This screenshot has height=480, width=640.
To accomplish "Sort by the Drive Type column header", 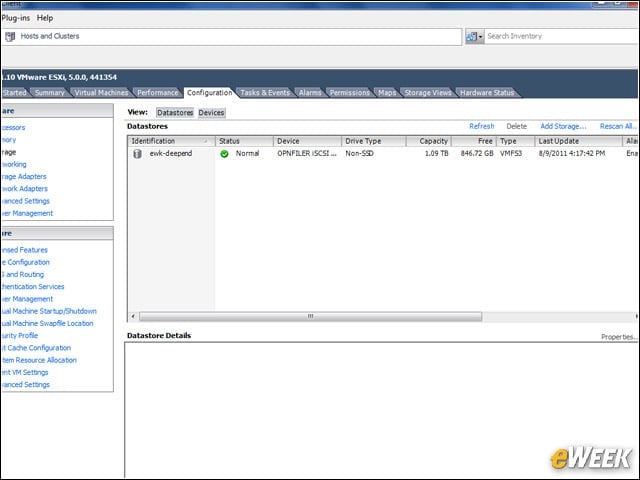I will tap(373, 141).
